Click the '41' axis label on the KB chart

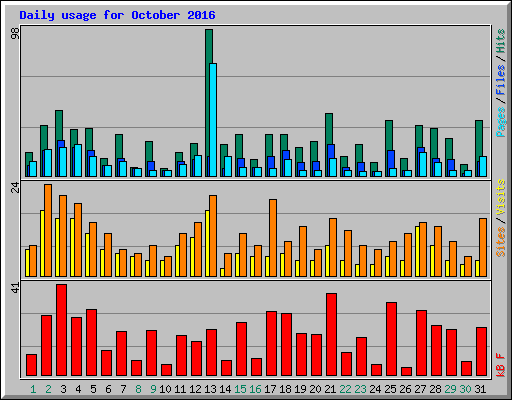[x=15, y=287]
